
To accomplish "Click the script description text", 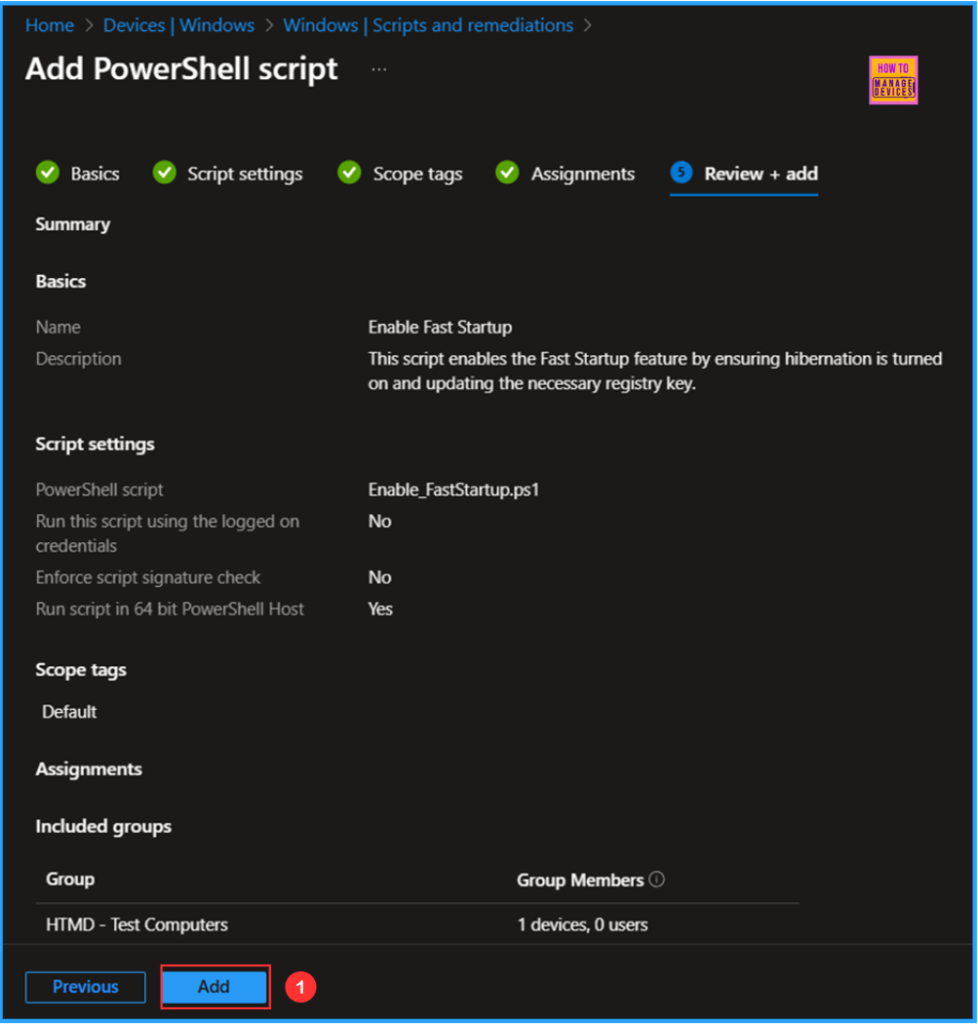I will 655,371.
